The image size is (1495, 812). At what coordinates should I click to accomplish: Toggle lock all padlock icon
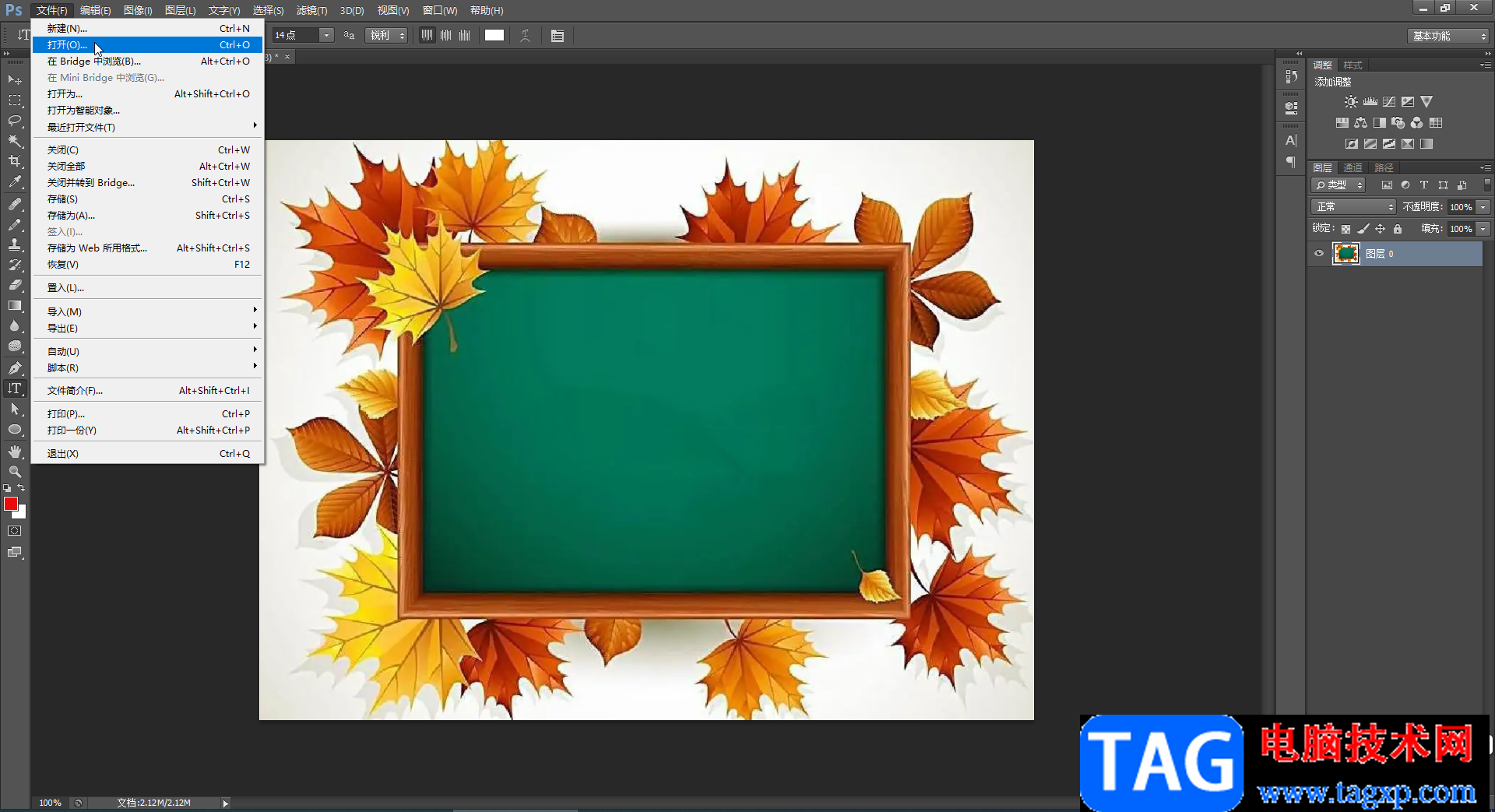1398,229
